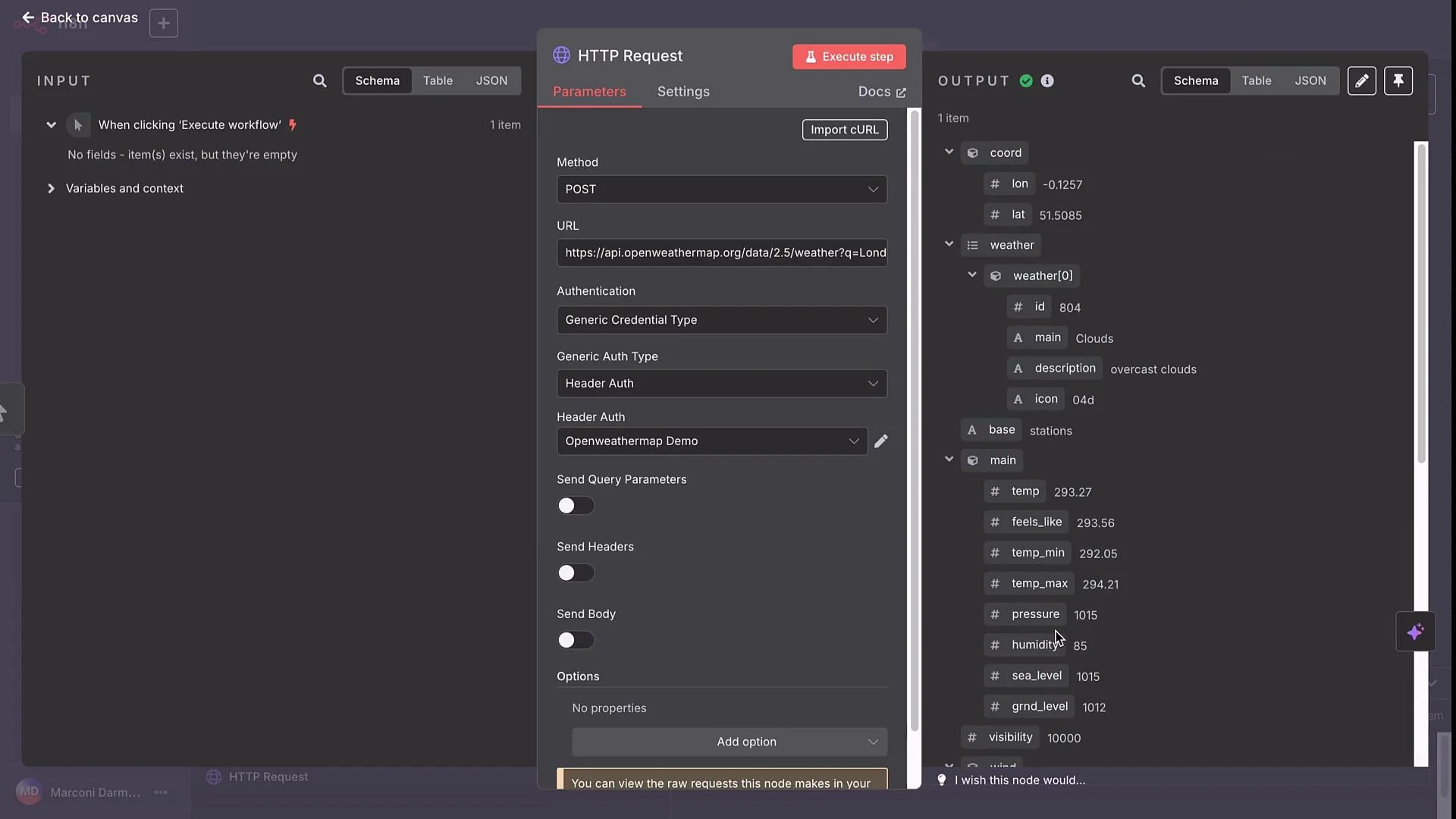The height and width of the screenshot is (819, 1456).
Task: Click the plus icon near Back to canvas
Action: tap(164, 23)
